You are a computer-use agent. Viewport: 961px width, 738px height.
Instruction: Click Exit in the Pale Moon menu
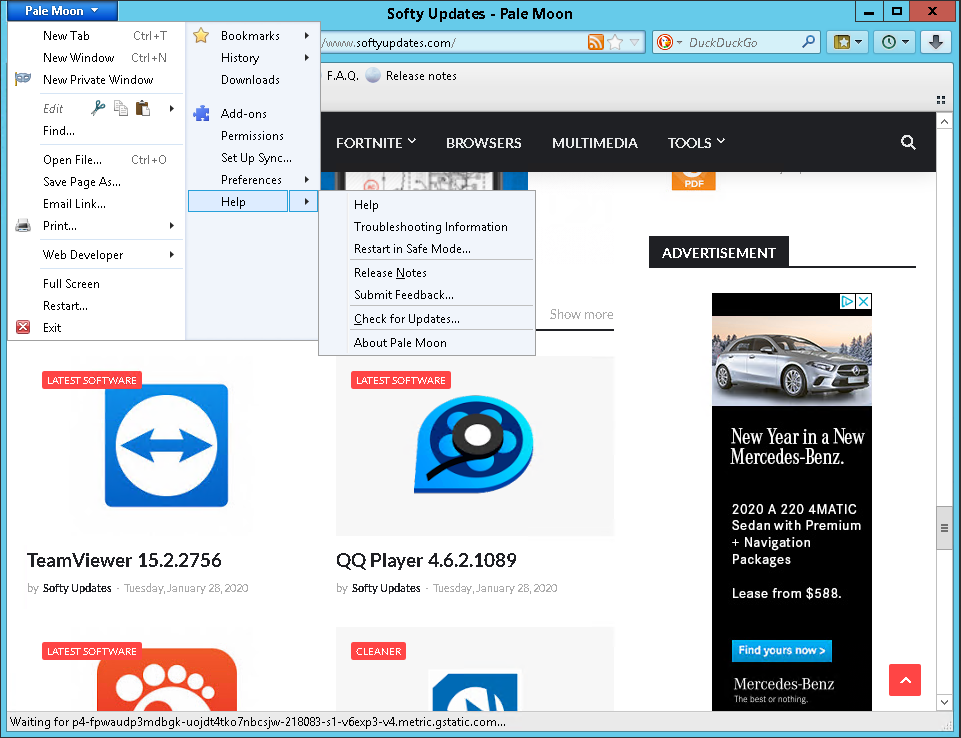click(97, 327)
